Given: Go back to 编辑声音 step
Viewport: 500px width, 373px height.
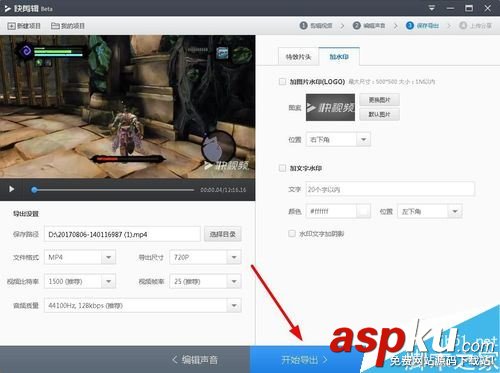Looking at the screenshot, I should click(195, 360).
